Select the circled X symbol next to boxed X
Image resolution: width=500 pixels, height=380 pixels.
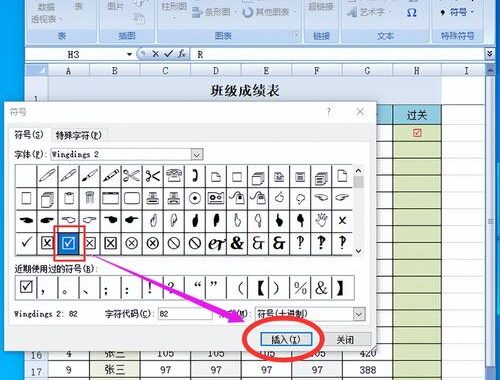pos(132,243)
